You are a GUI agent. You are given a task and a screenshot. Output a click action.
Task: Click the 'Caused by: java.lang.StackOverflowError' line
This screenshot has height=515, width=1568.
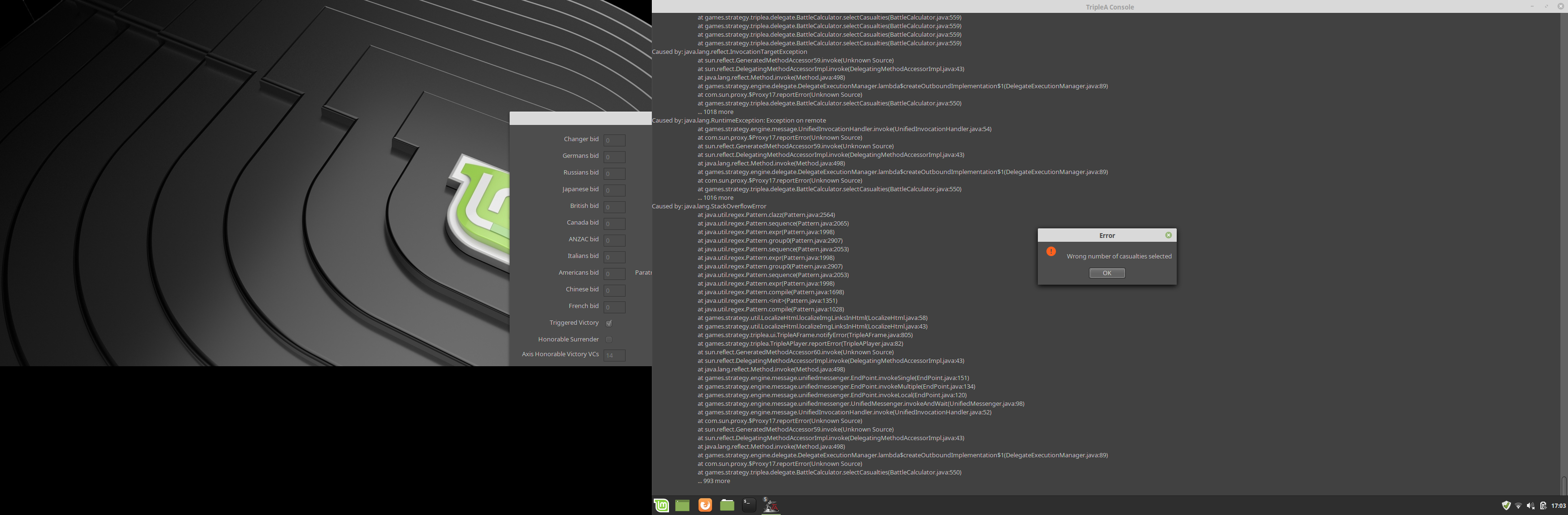click(709, 206)
